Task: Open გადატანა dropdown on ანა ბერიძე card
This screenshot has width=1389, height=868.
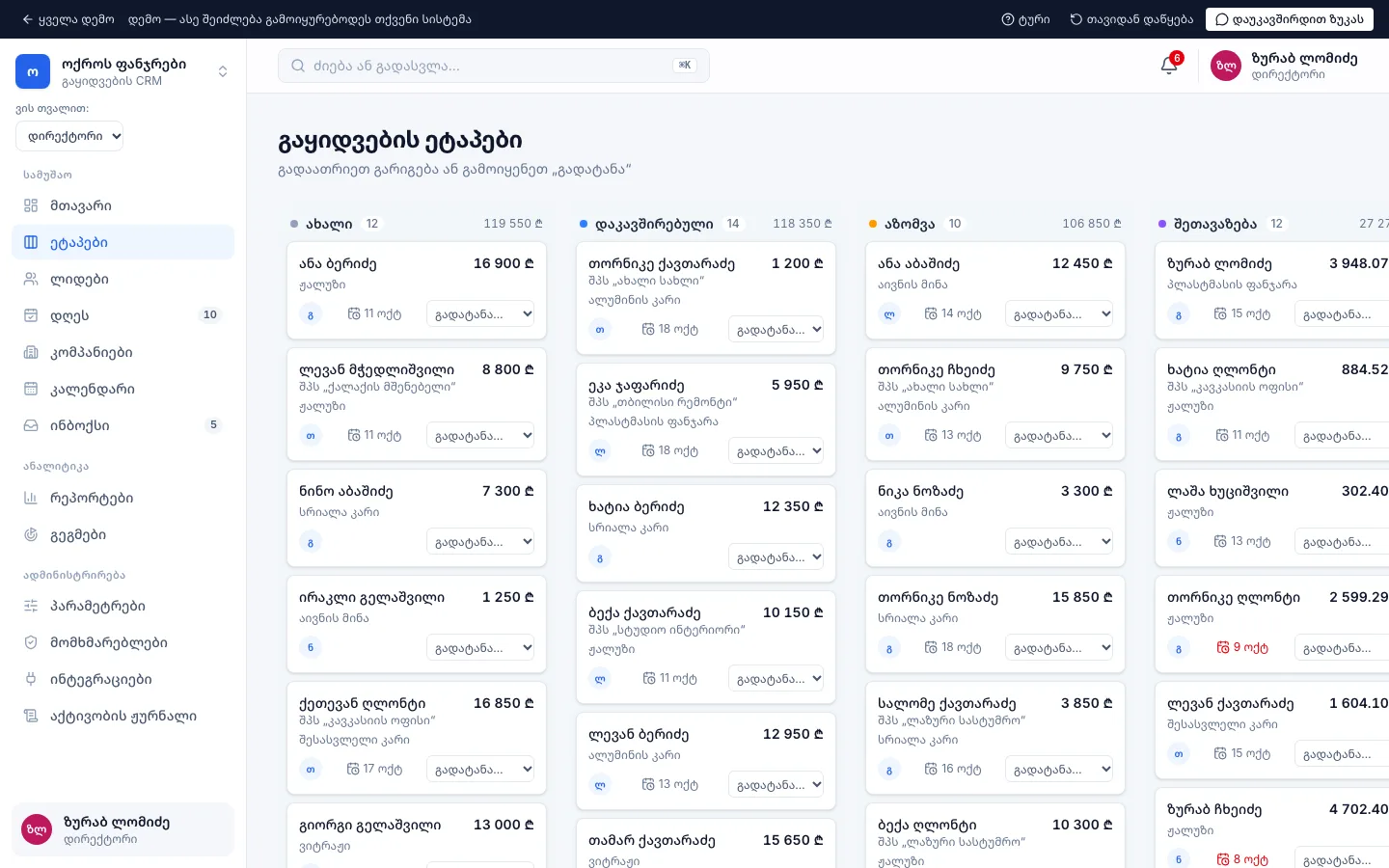Action: [x=480, y=313]
